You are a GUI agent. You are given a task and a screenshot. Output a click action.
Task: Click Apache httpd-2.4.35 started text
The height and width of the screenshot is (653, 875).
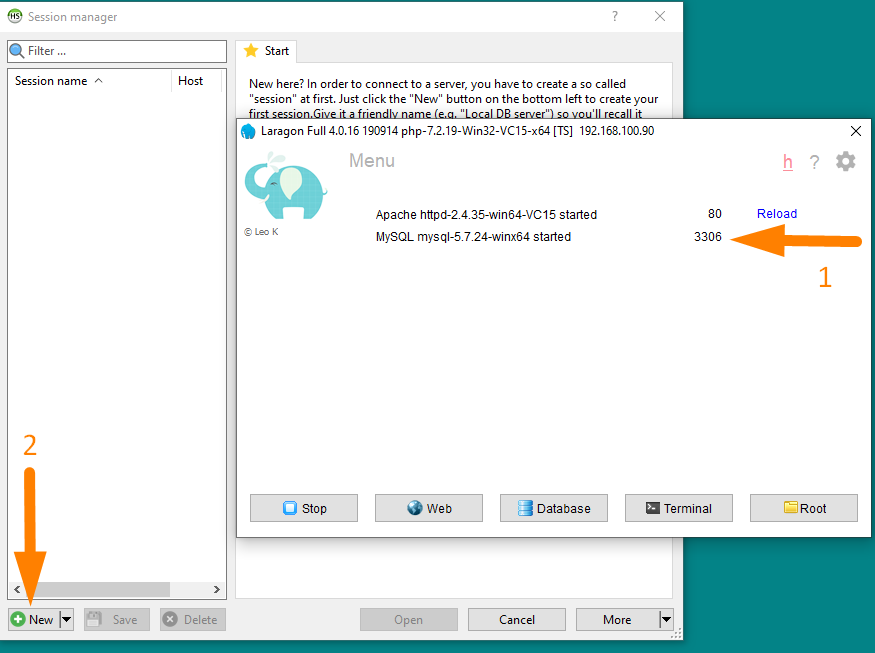coord(486,215)
